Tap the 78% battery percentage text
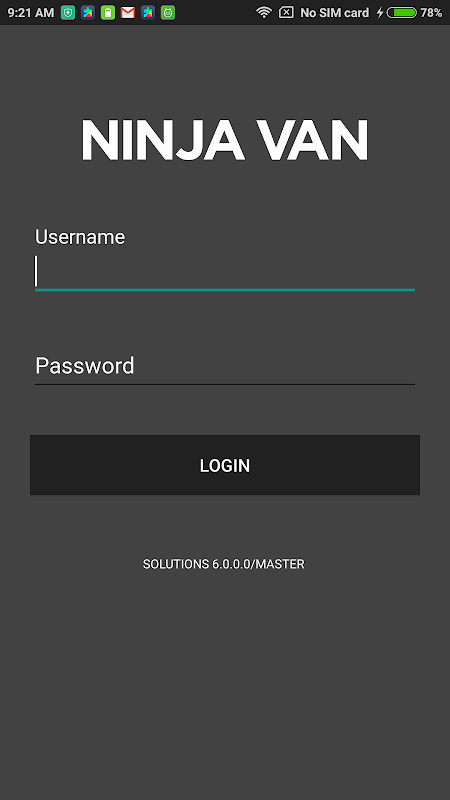This screenshot has height=800, width=450. 431,13
